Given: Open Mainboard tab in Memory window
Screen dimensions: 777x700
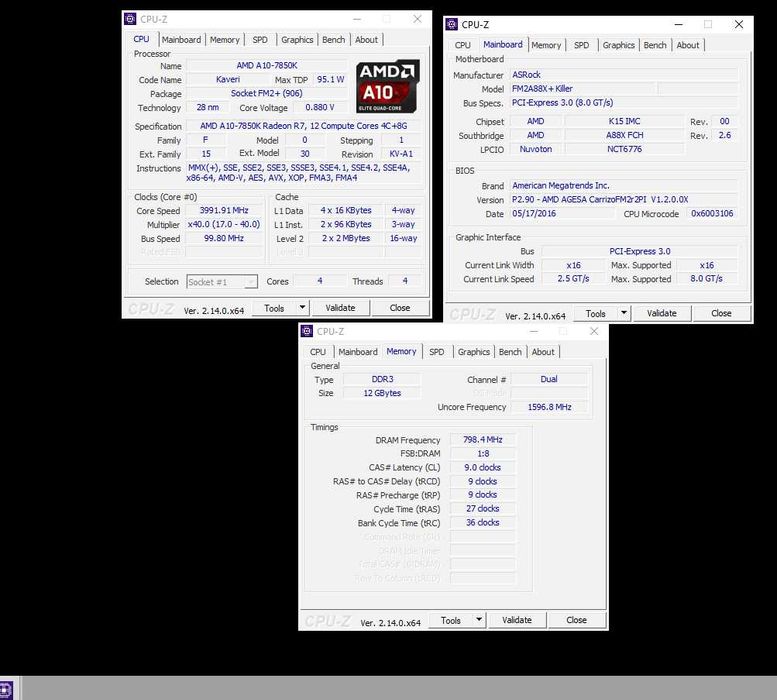Looking at the screenshot, I should coord(358,352).
